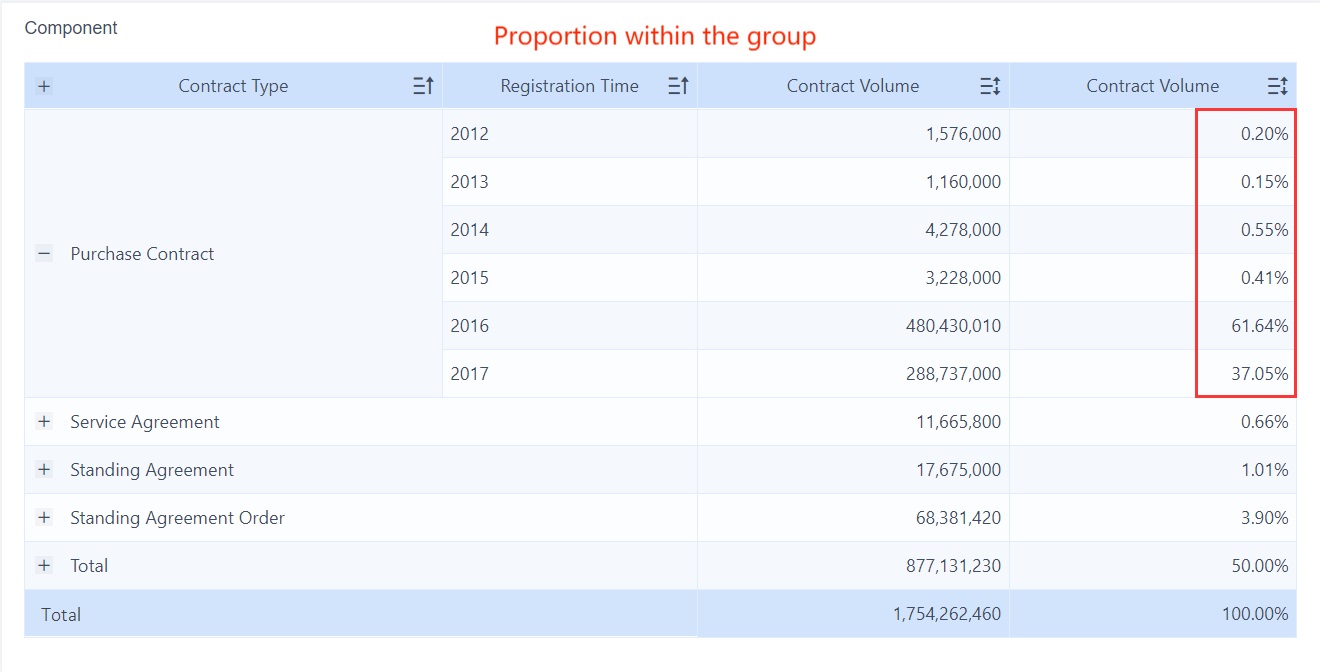
Task: Click the Component title label
Action: pos(71,28)
